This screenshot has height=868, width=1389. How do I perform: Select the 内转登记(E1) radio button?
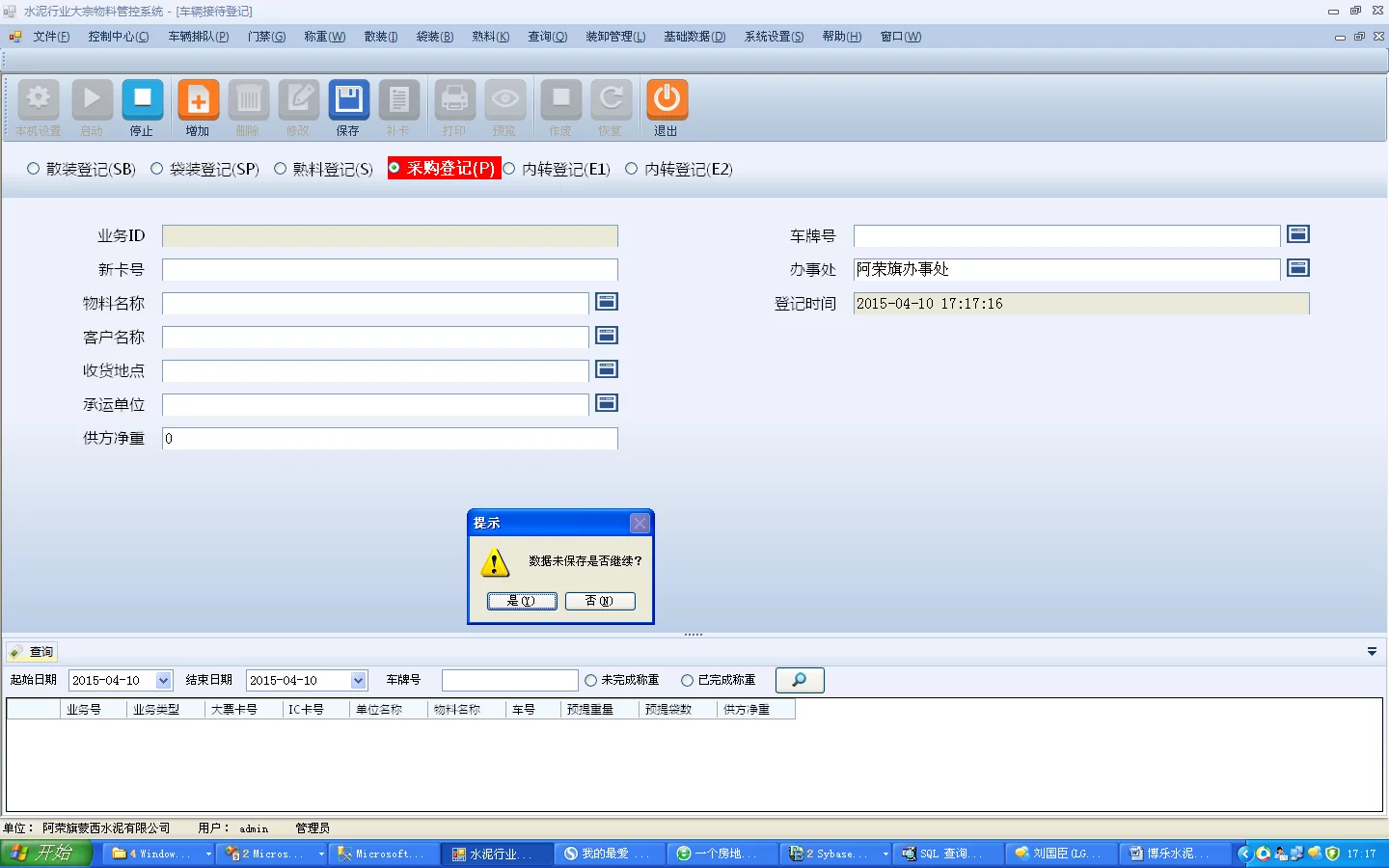click(509, 169)
